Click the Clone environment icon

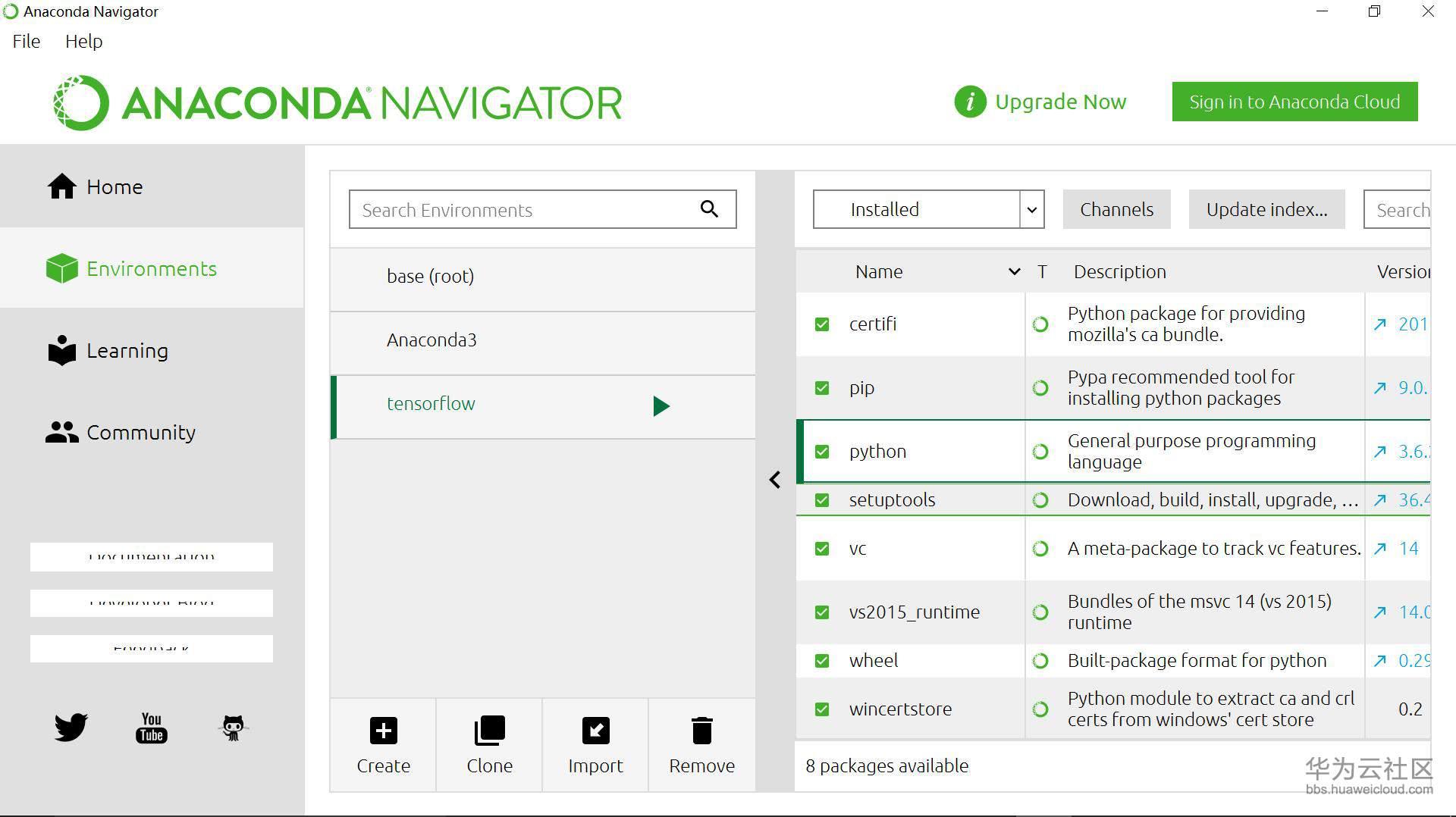(489, 731)
